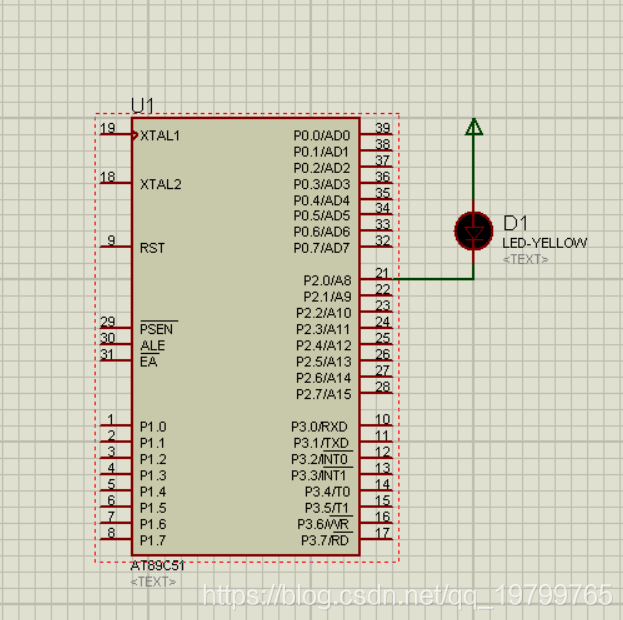Click the P3.6/WR pin label
Viewport: 623px width, 620px height.
click(323, 525)
